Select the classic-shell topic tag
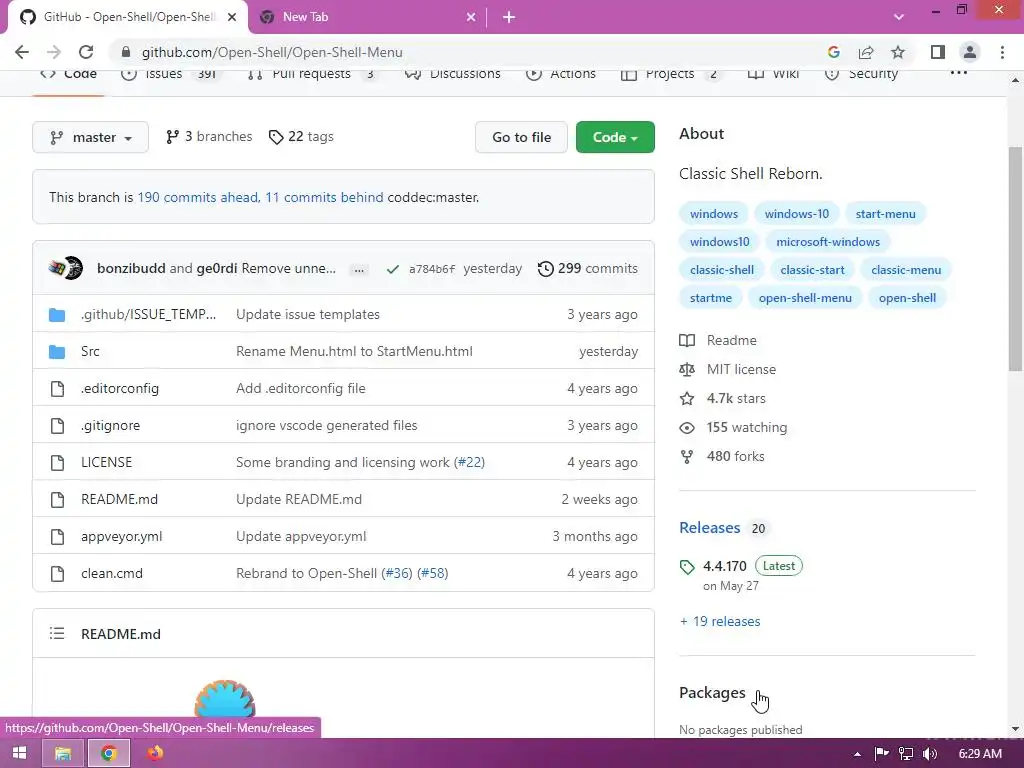1024x768 pixels. [x=722, y=270]
